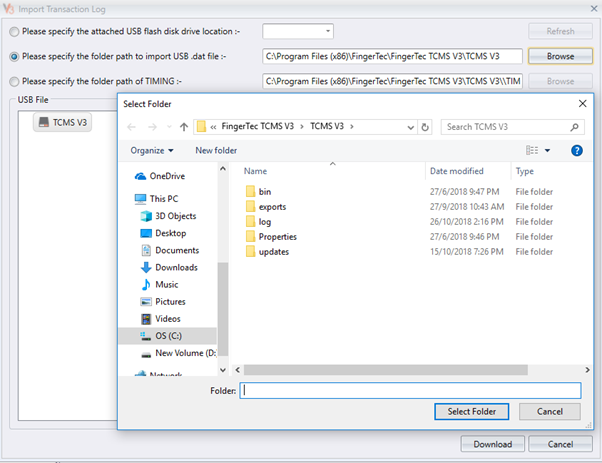This screenshot has height=463, width=602.
Task: Open Documents in the navigation pane
Action: (170, 250)
